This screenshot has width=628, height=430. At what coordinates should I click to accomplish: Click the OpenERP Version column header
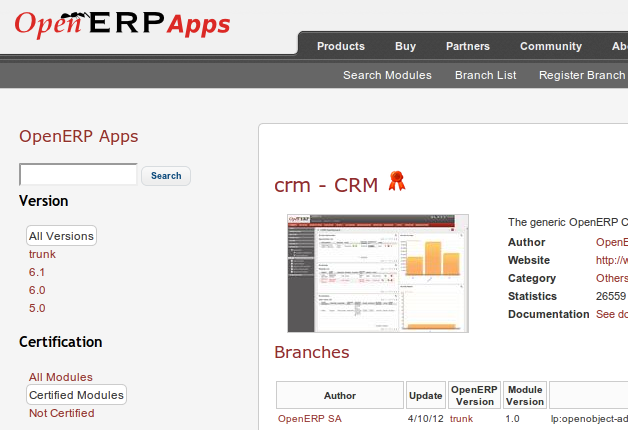(474, 395)
